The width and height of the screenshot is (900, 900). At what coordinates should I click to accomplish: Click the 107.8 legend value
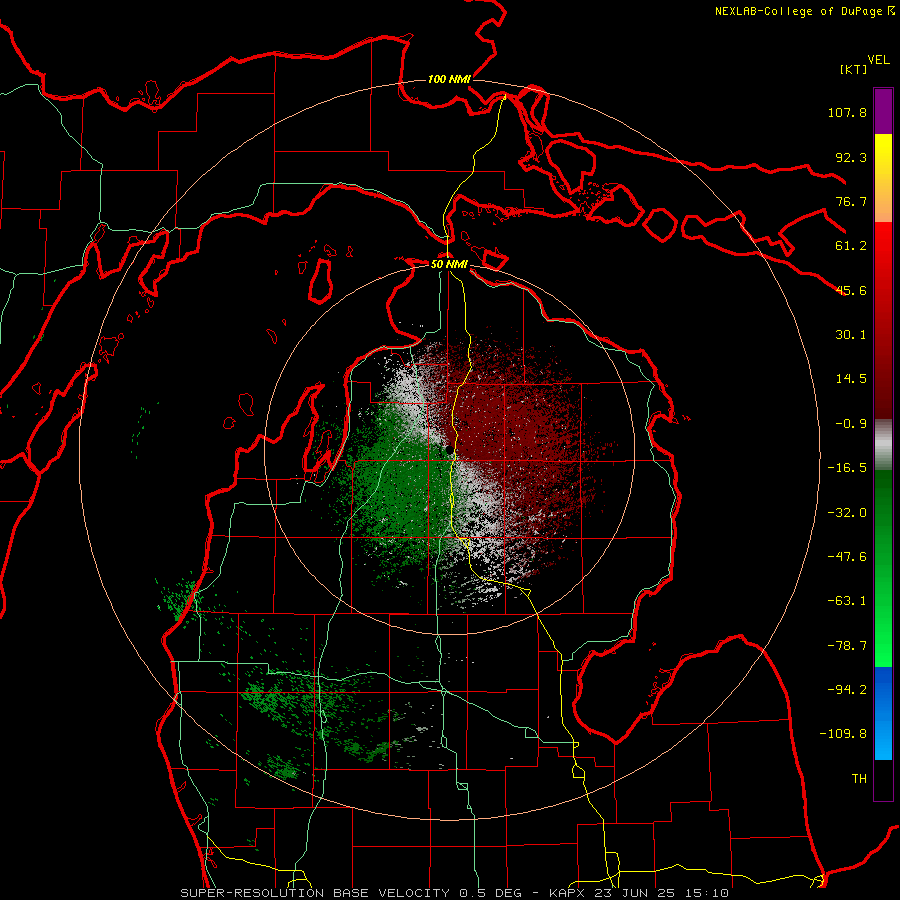tap(847, 112)
